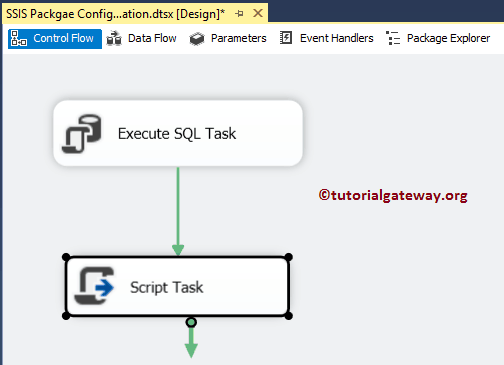Switch to the Control Flow tab

pyautogui.click(x=55, y=39)
